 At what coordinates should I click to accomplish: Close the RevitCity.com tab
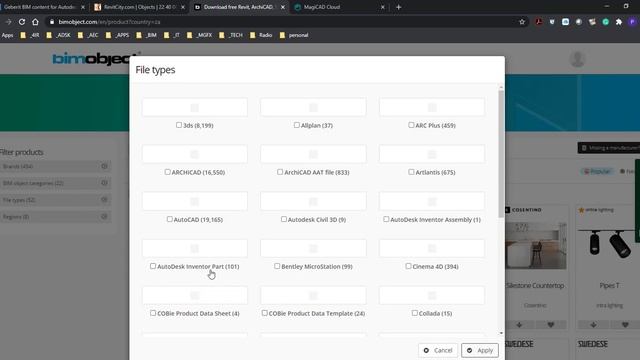(x=182, y=7)
